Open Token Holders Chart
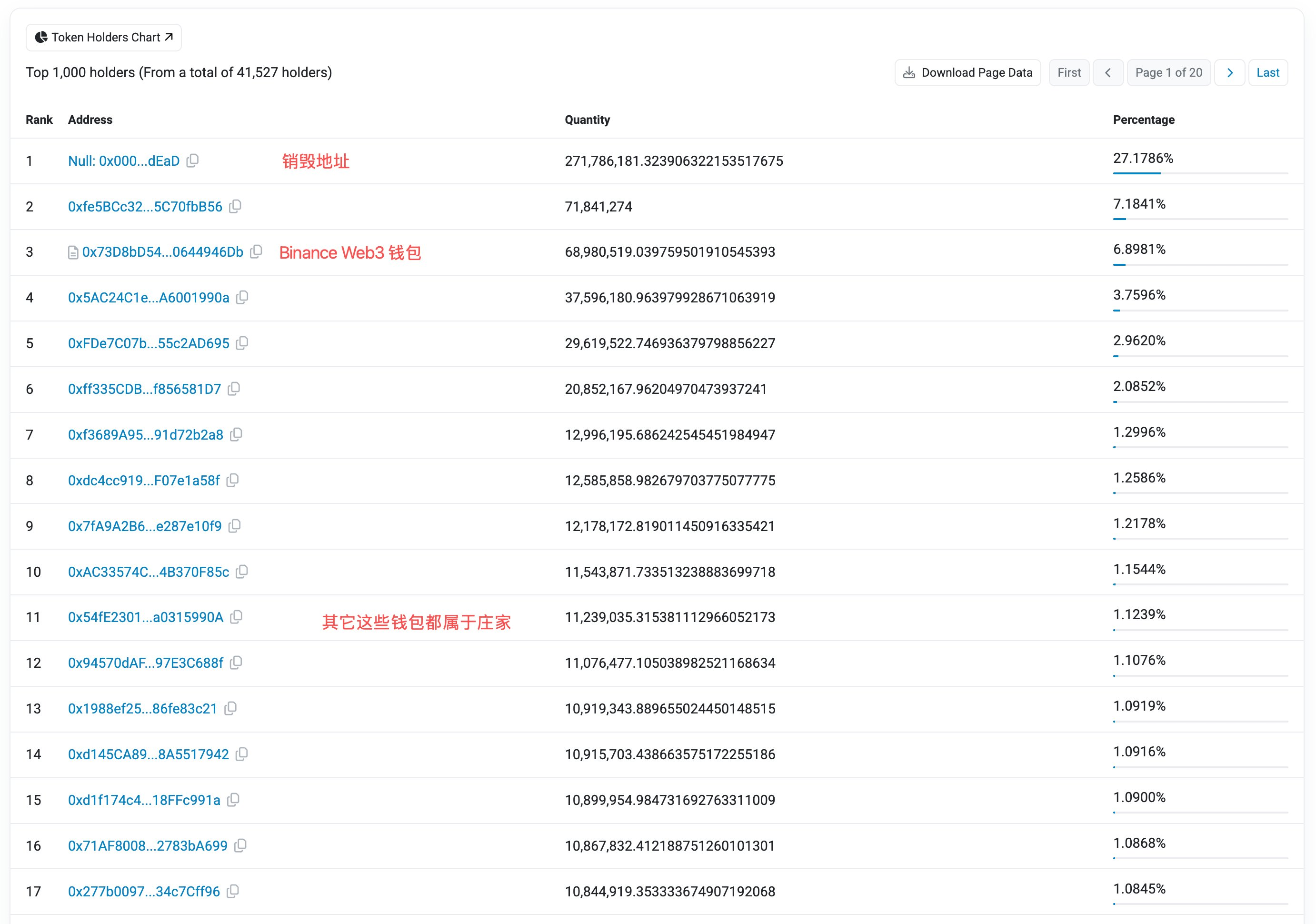This screenshot has width=1316, height=924. click(104, 37)
